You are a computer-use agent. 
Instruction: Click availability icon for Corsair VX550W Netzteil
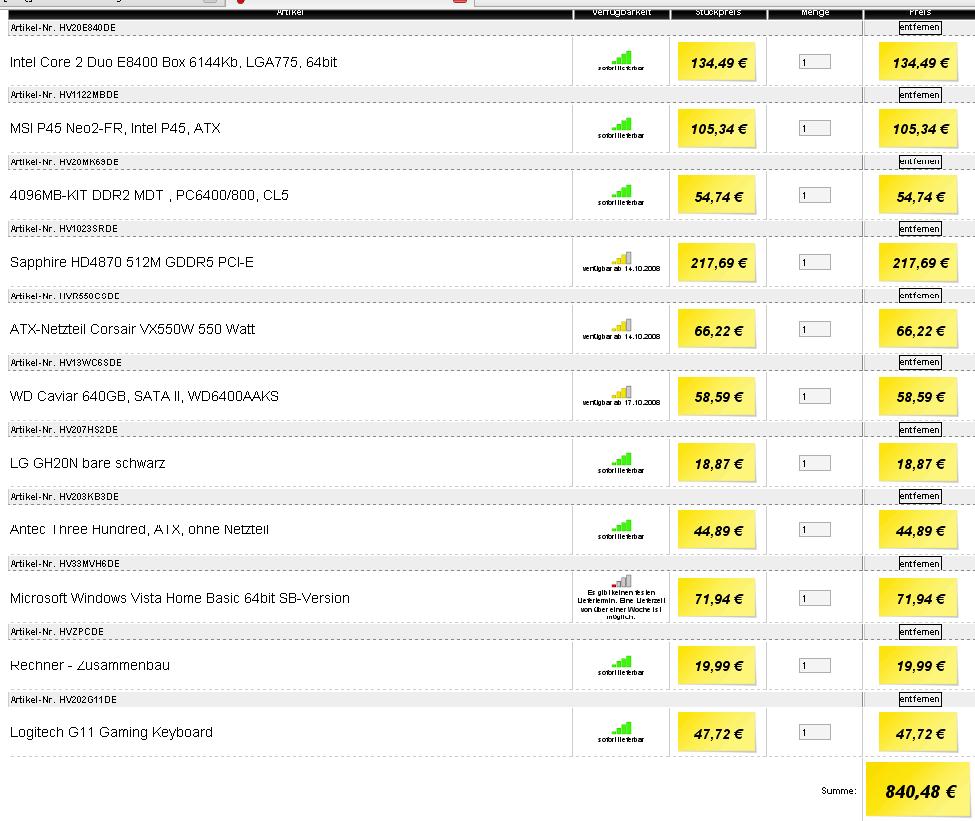(621, 325)
